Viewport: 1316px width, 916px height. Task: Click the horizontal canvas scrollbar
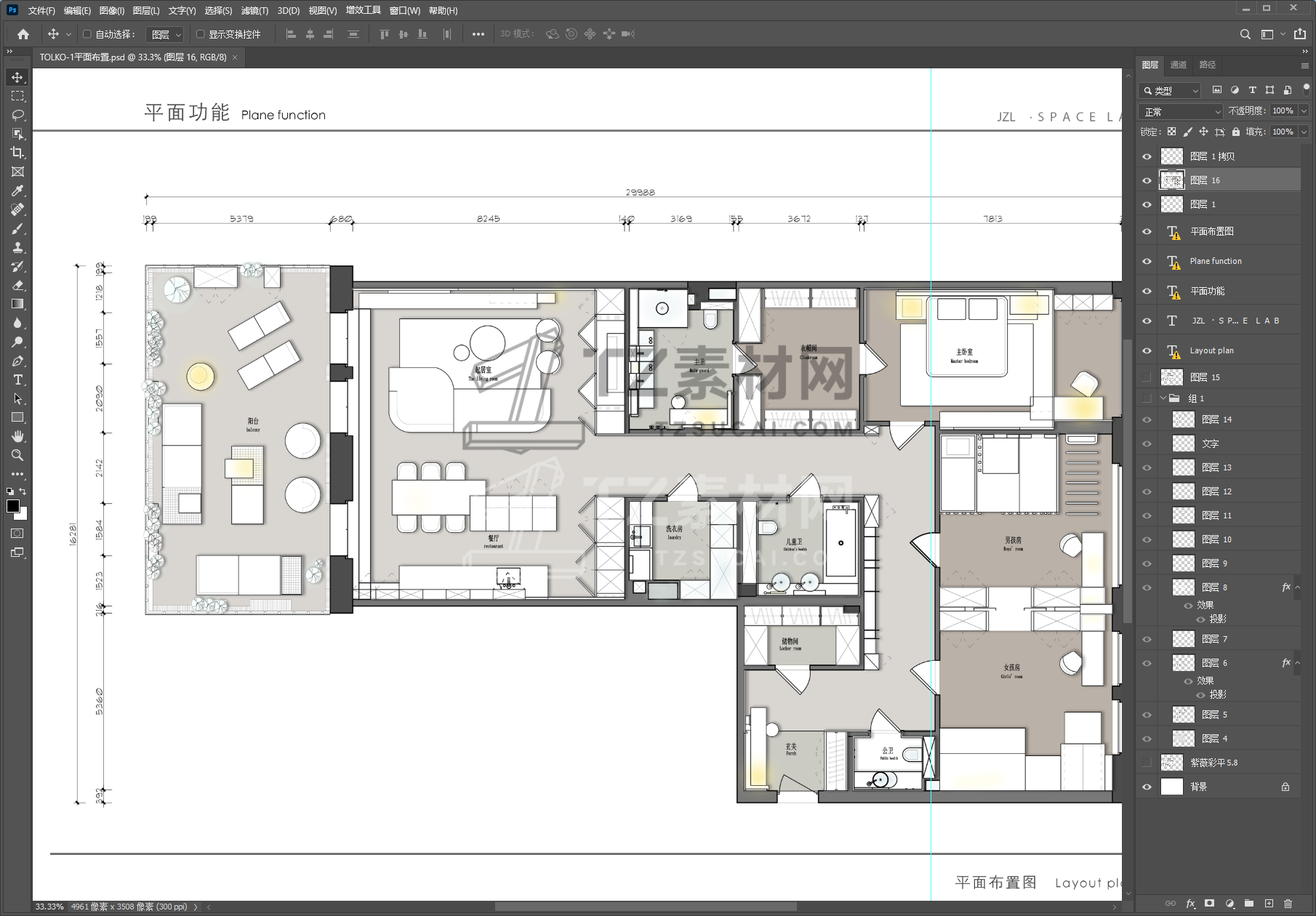pos(646,907)
